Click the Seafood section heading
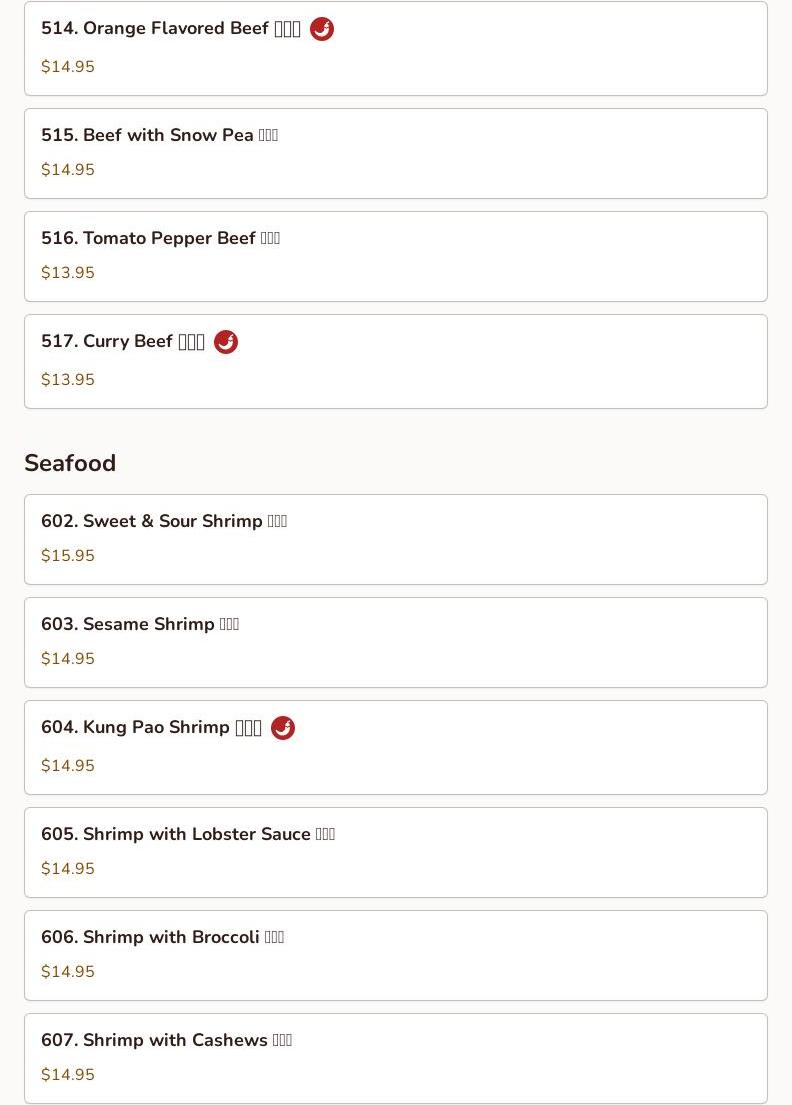This screenshot has width=792, height=1105. point(70,463)
